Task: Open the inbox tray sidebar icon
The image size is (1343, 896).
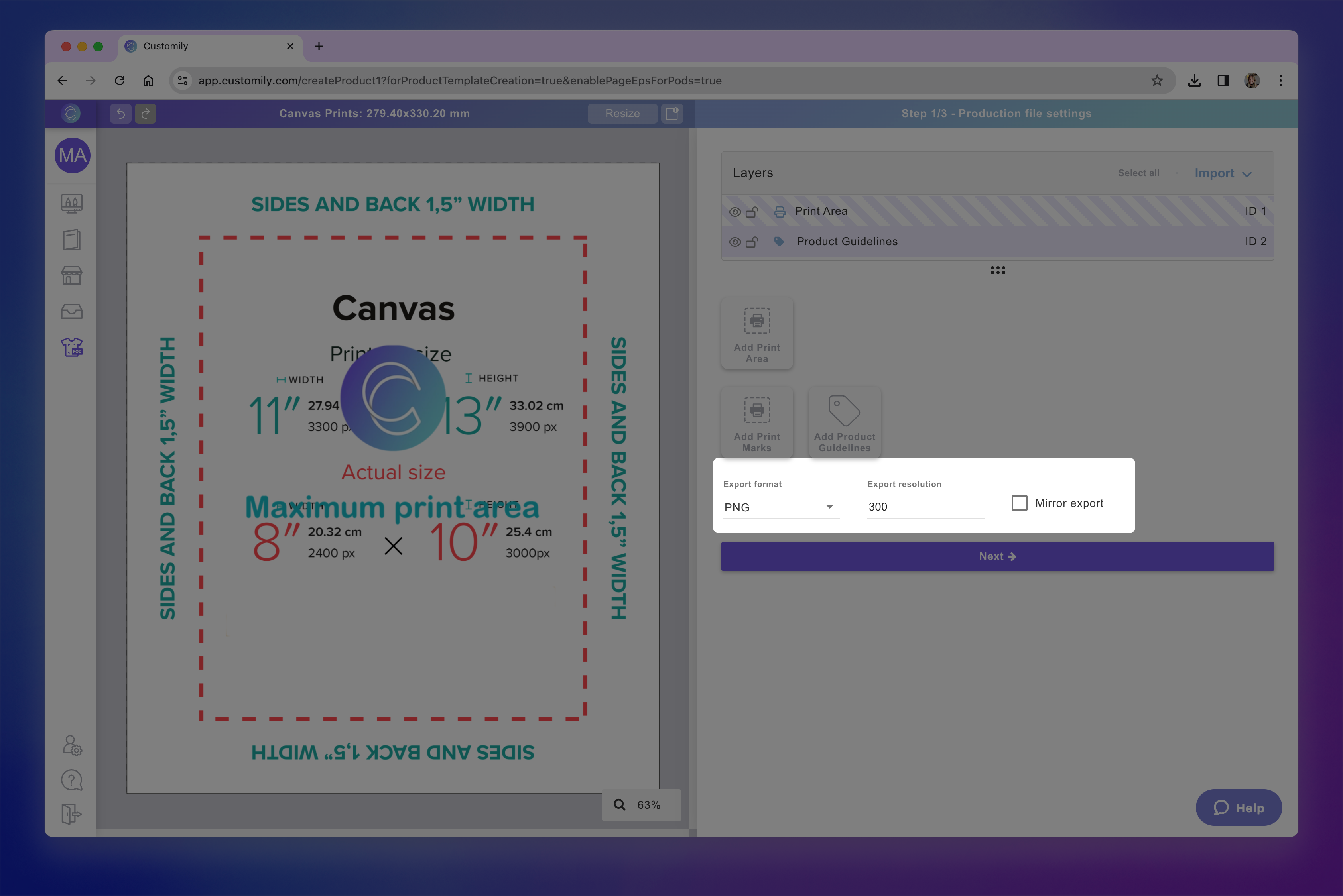Action: pyautogui.click(x=72, y=311)
